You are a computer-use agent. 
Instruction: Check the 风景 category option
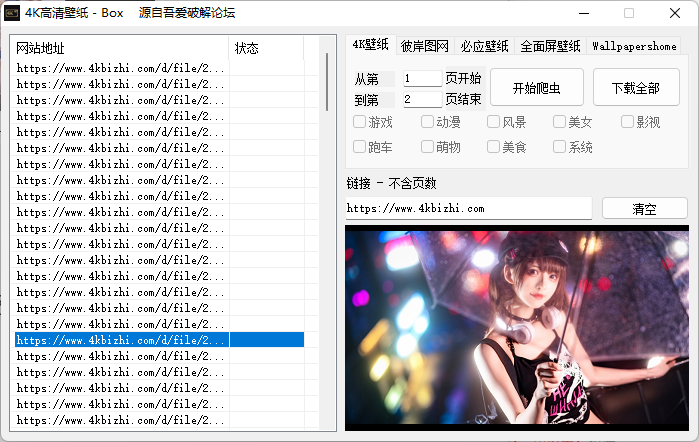(x=494, y=122)
